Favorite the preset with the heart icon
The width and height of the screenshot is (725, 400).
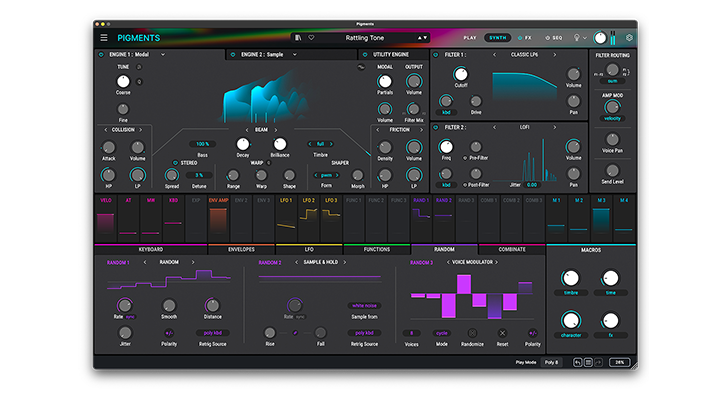pyautogui.click(x=311, y=37)
